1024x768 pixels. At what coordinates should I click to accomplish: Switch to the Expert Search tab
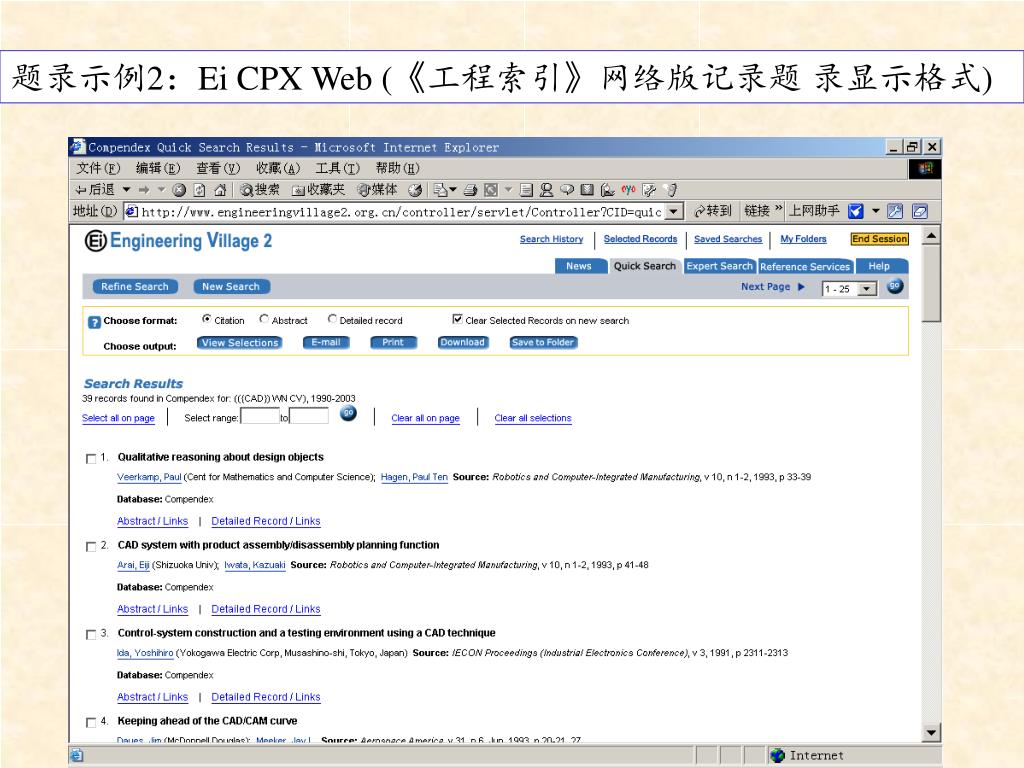click(719, 266)
